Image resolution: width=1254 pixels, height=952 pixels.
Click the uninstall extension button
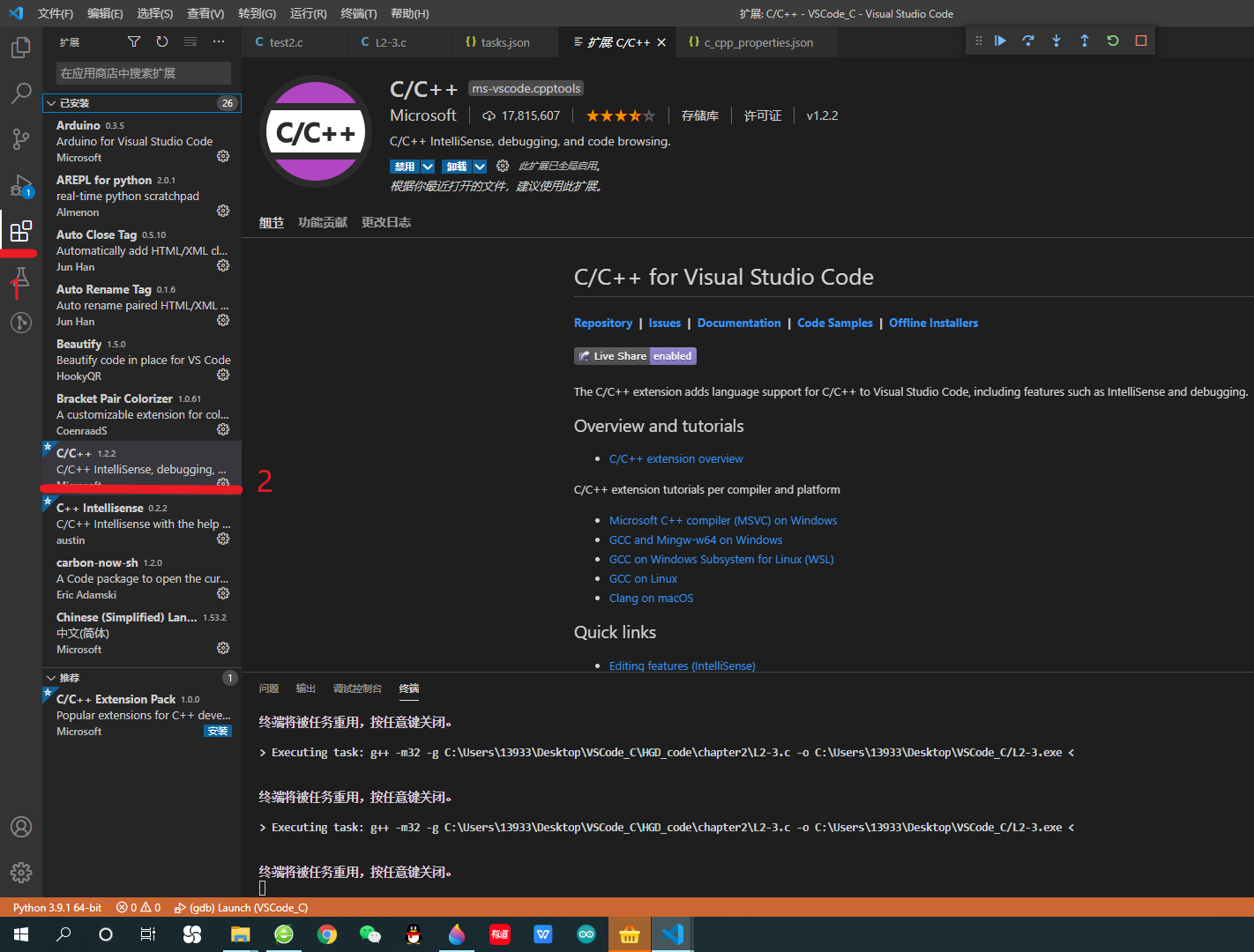[x=457, y=167]
